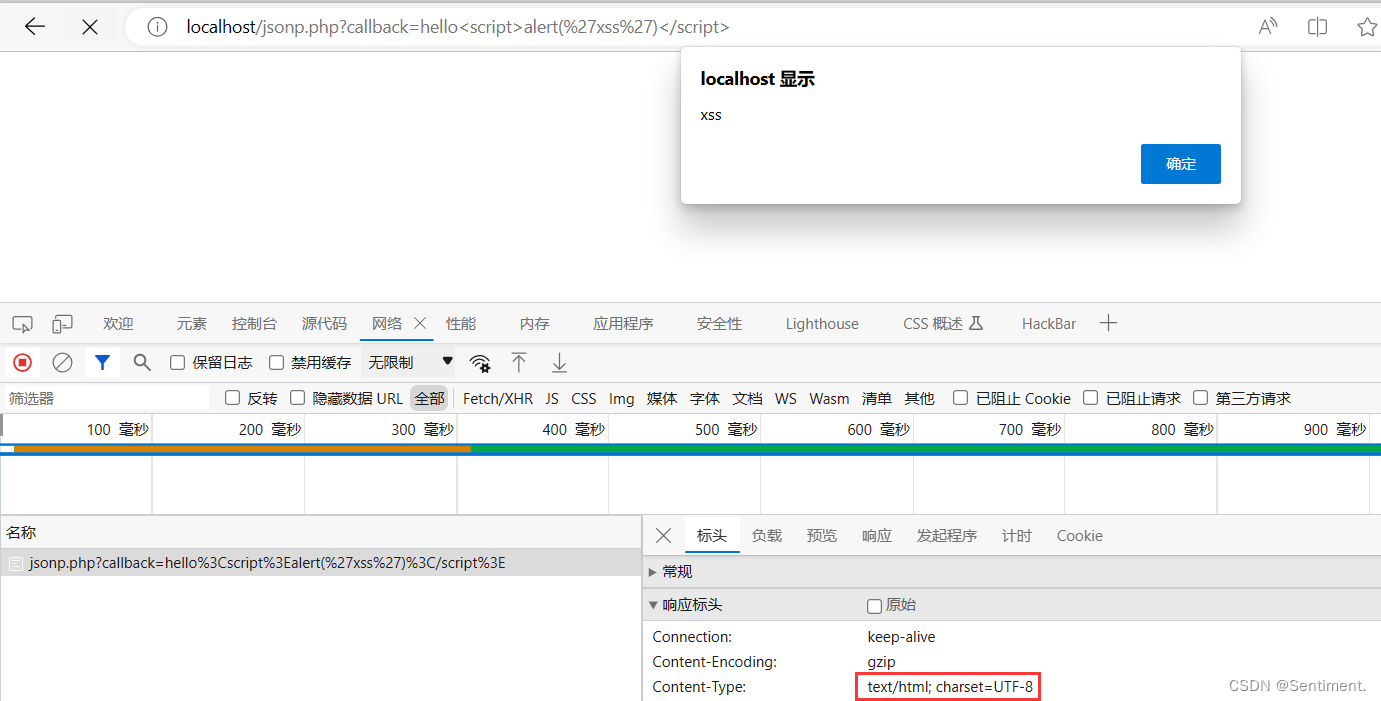Activate the inspect element picker icon

coord(22,324)
